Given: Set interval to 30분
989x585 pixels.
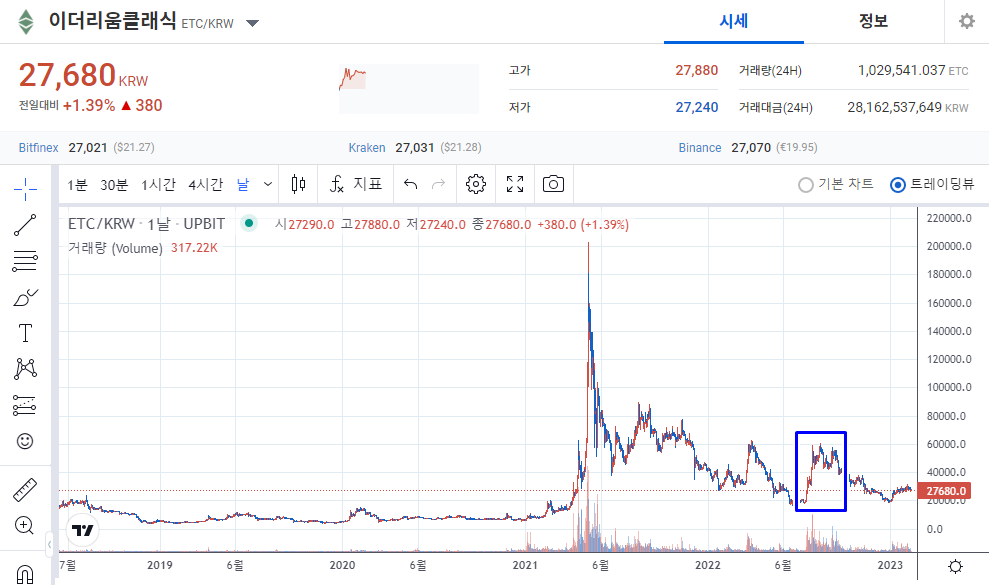Looking at the screenshot, I should pyautogui.click(x=114, y=185).
